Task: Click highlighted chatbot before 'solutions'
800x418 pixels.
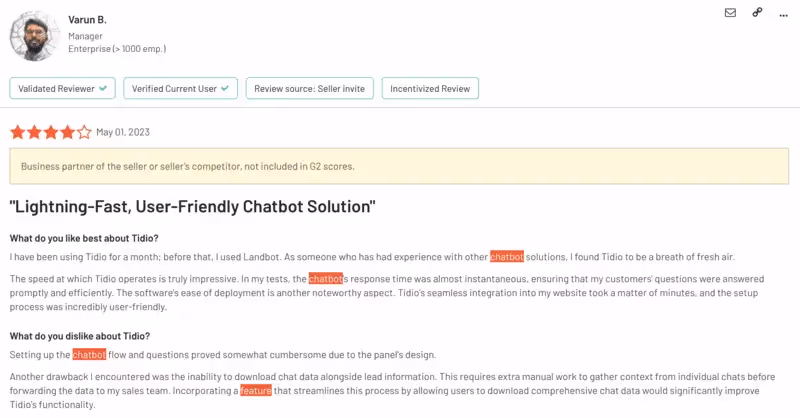Action: pos(507,257)
